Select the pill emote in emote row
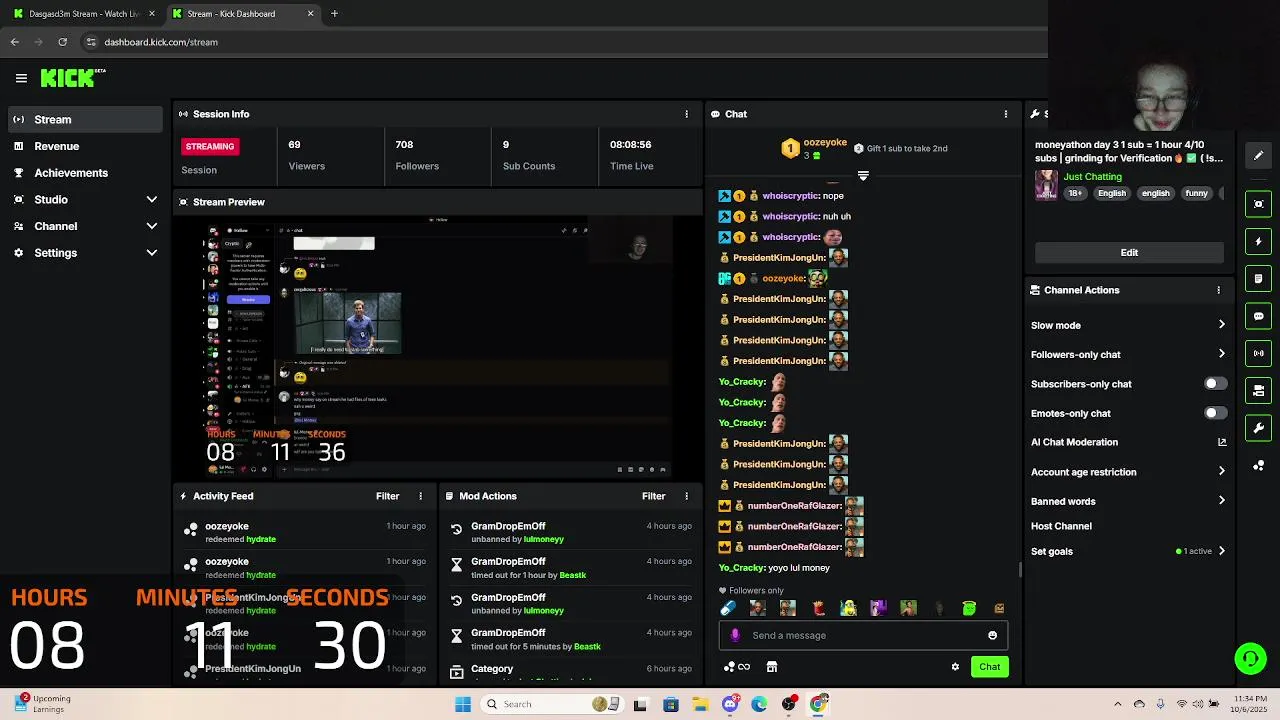This screenshot has width=1280, height=720. pos(728,608)
